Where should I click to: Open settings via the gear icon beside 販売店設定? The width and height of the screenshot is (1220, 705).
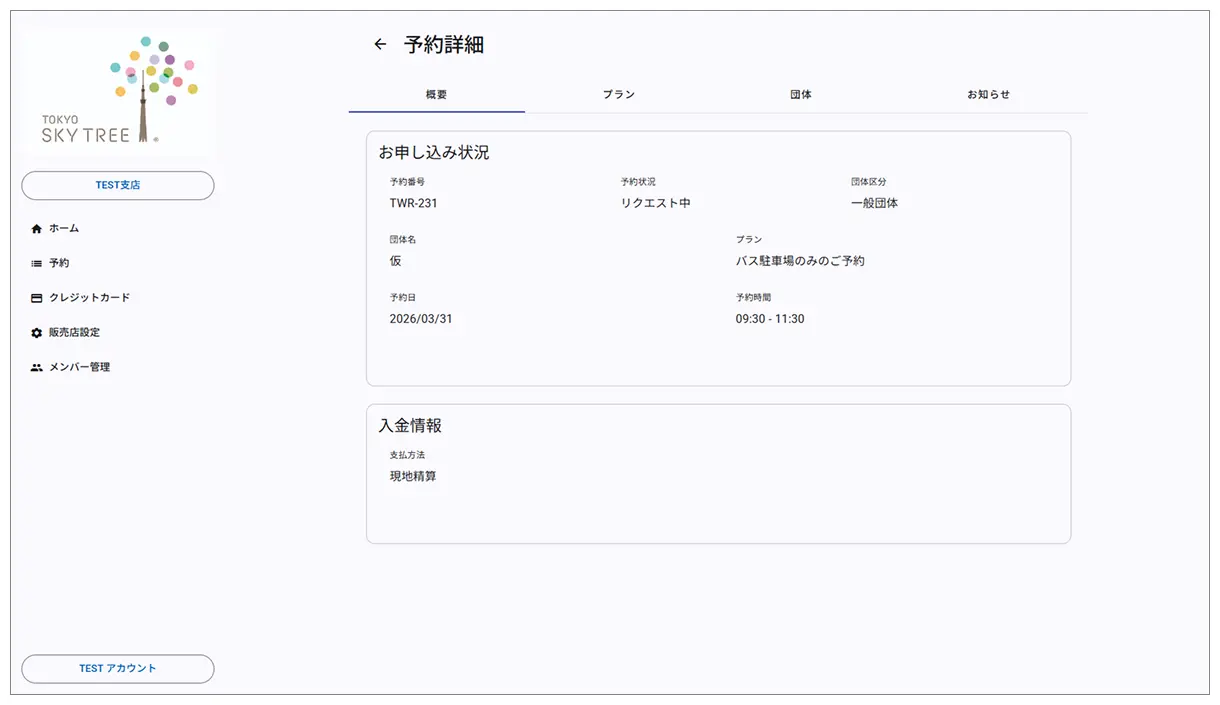tap(35, 332)
